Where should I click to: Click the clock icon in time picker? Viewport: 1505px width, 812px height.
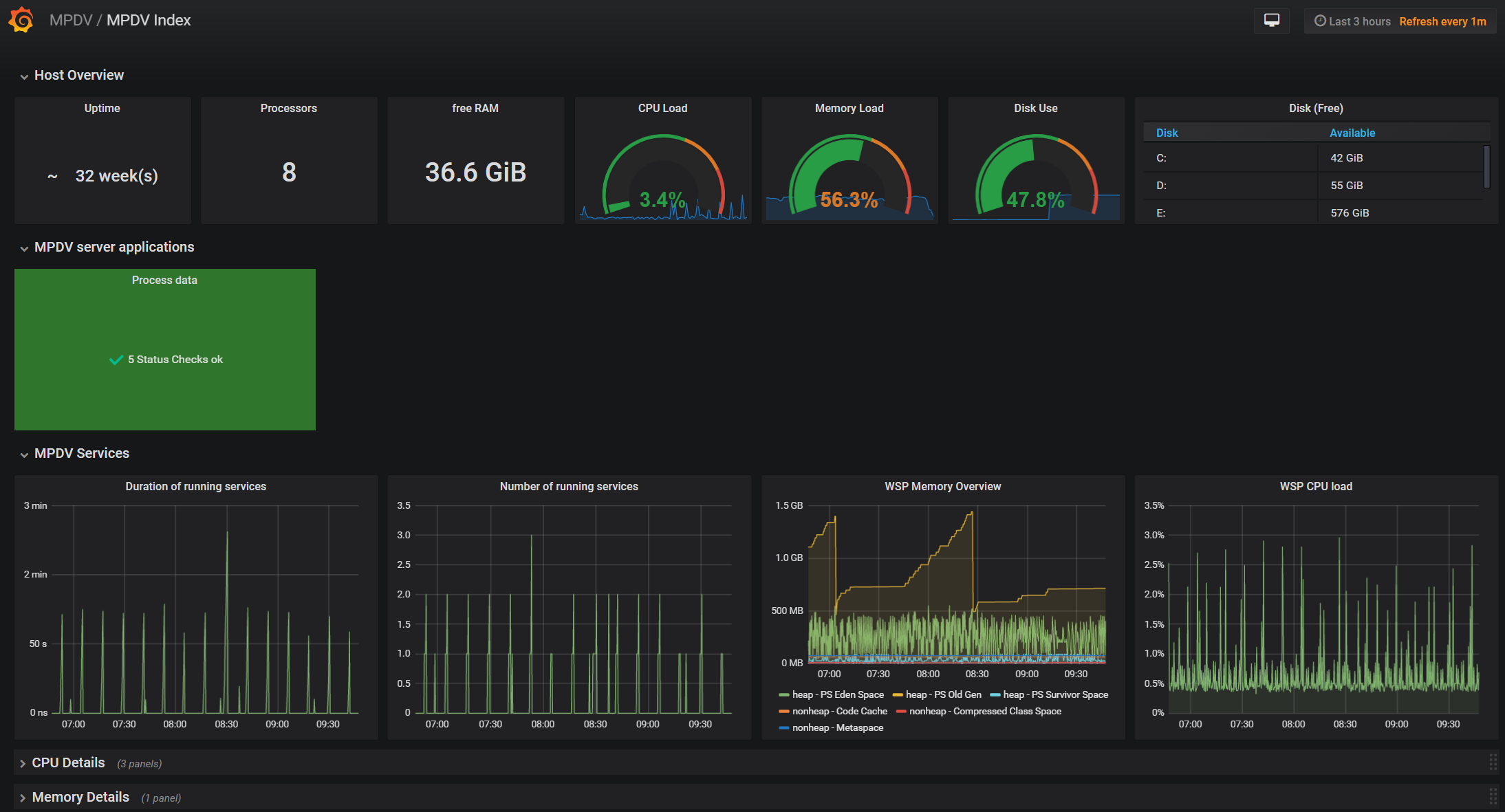click(x=1320, y=21)
